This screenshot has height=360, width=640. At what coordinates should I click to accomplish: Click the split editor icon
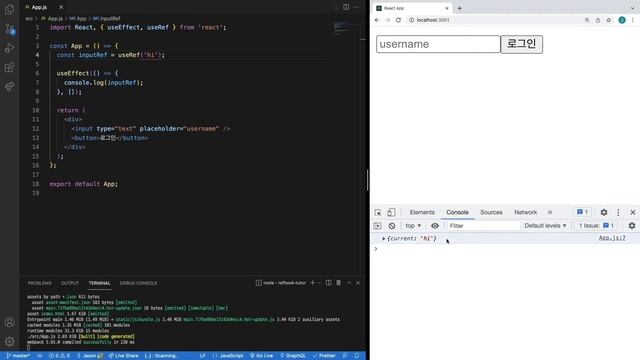tap(346, 7)
